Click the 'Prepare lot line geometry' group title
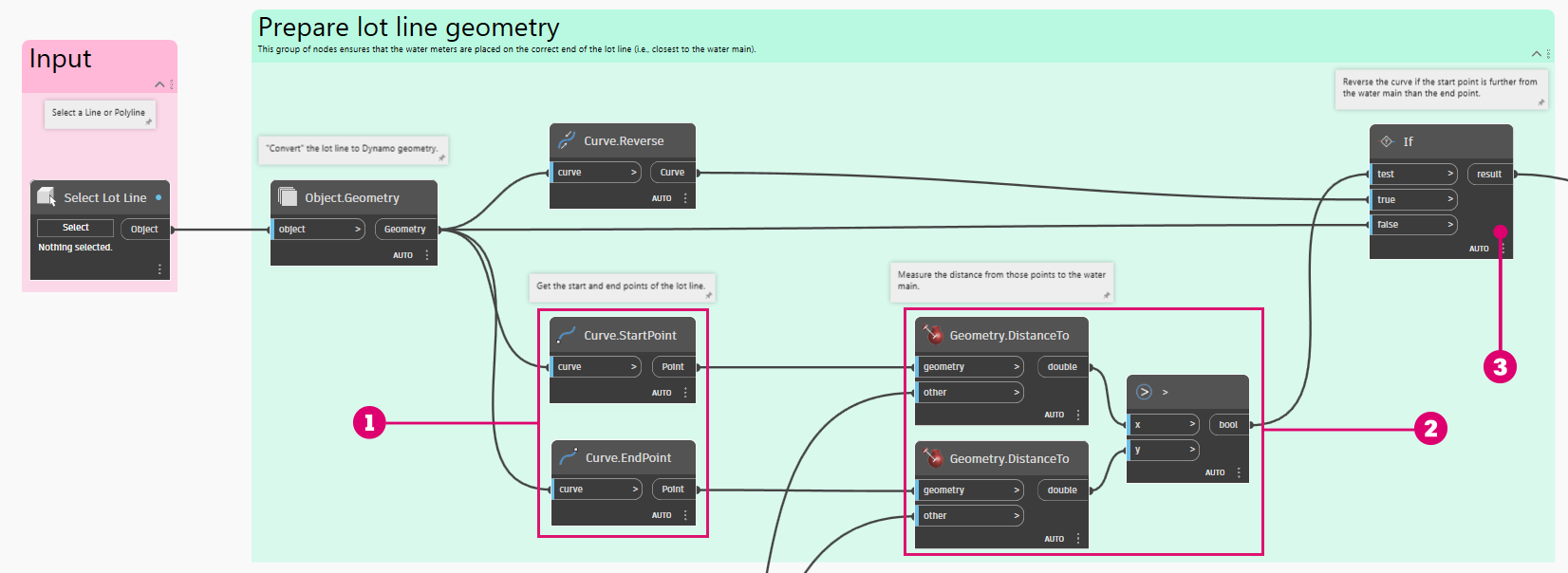The height and width of the screenshot is (573, 1568). point(408,28)
